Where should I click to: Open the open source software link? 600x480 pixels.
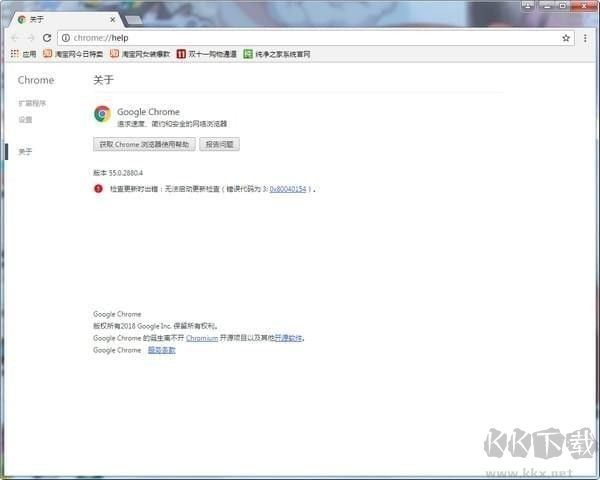click(x=289, y=338)
